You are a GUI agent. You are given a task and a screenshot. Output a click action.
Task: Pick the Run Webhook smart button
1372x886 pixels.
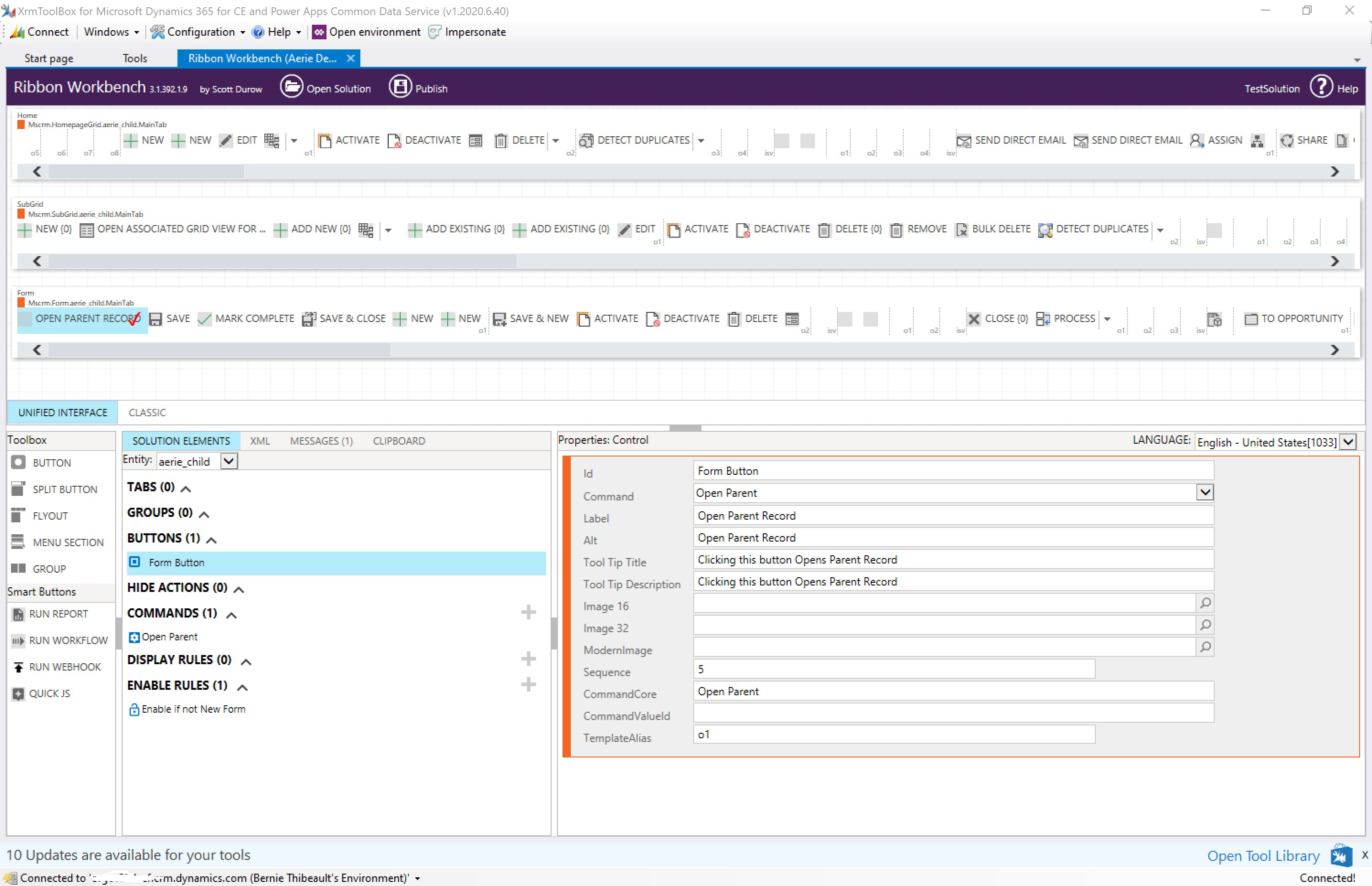pyautogui.click(x=56, y=667)
